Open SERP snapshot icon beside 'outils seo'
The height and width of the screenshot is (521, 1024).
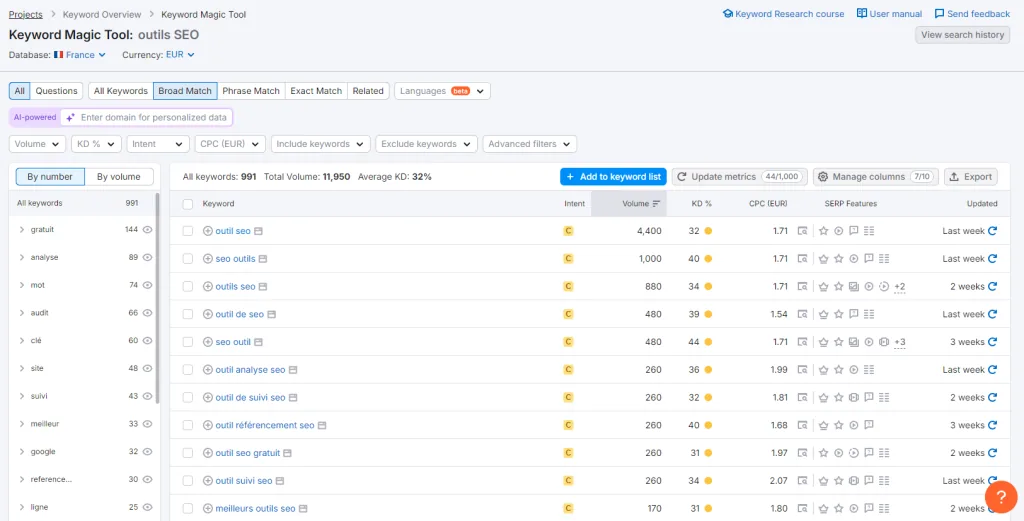coord(263,287)
